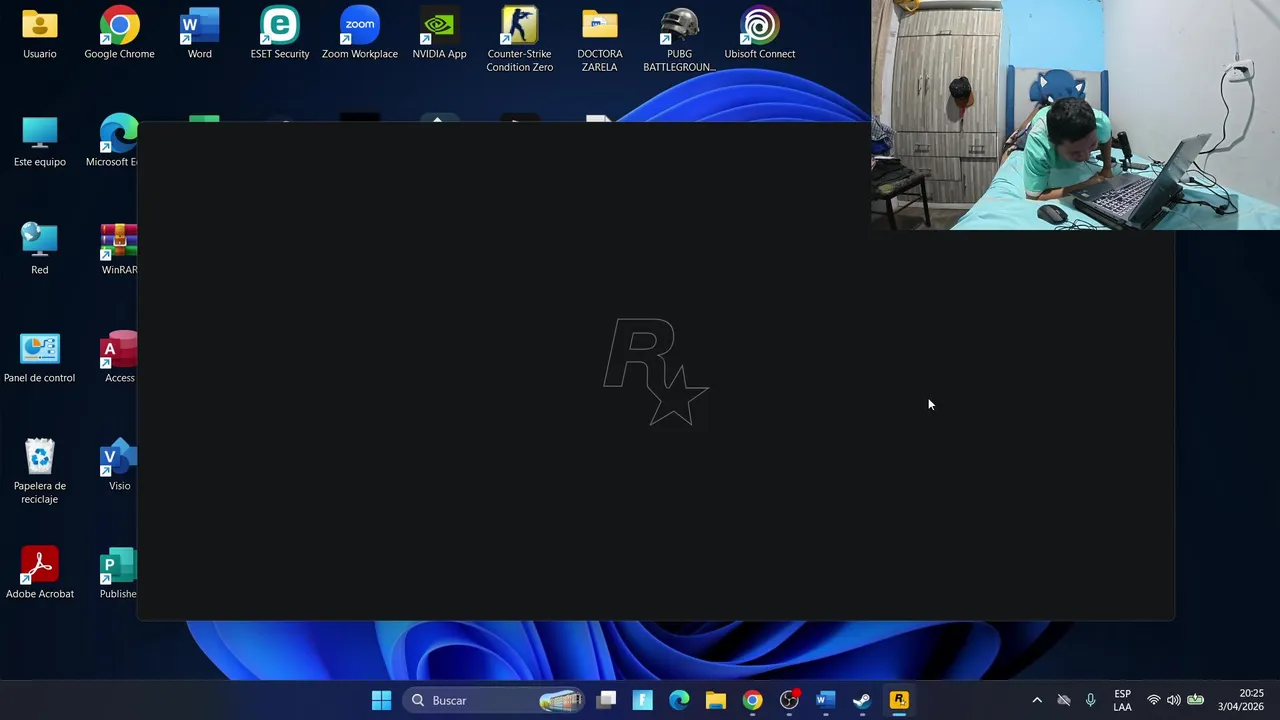Image resolution: width=1280 pixels, height=720 pixels.
Task: Switch to OBS Studio in the taskbar
Action: click(789, 700)
